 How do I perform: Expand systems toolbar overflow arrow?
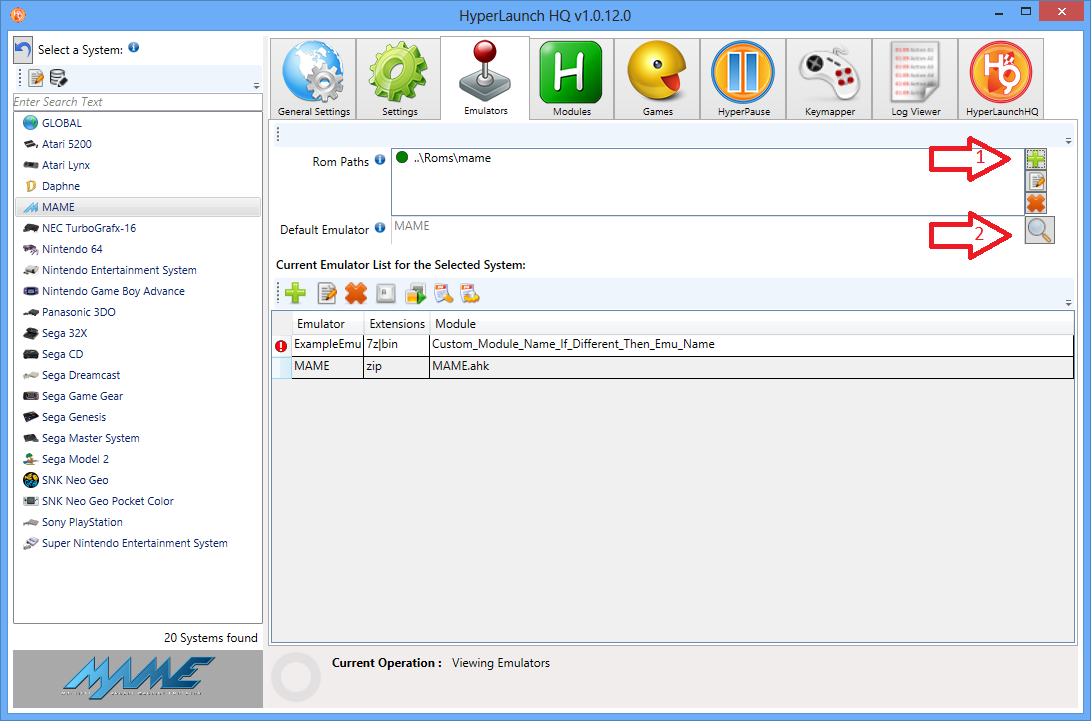pos(257,86)
